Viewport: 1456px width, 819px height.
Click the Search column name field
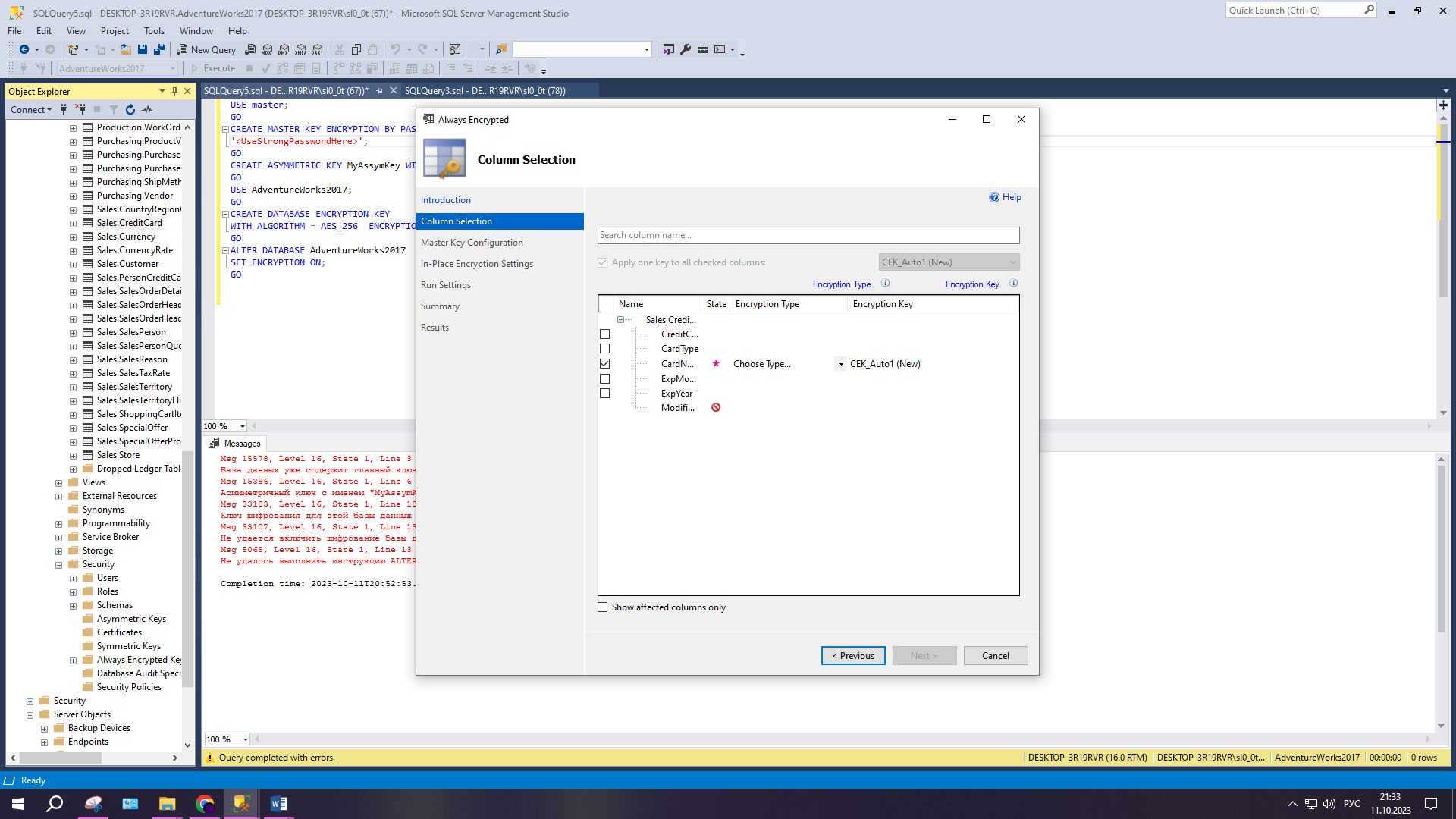coord(808,235)
